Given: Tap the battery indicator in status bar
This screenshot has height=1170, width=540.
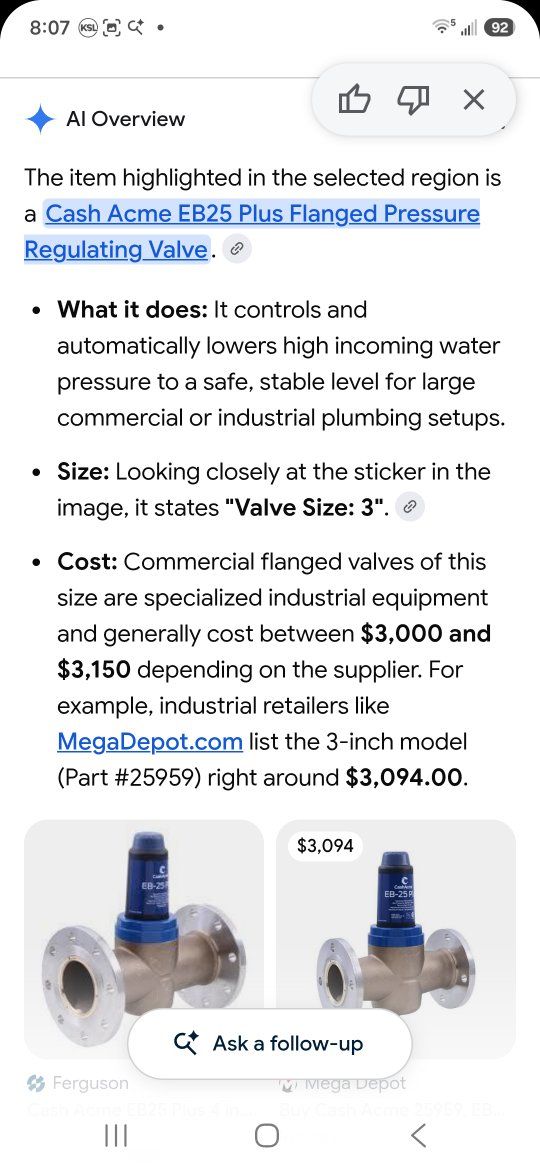Looking at the screenshot, I should click(499, 28).
